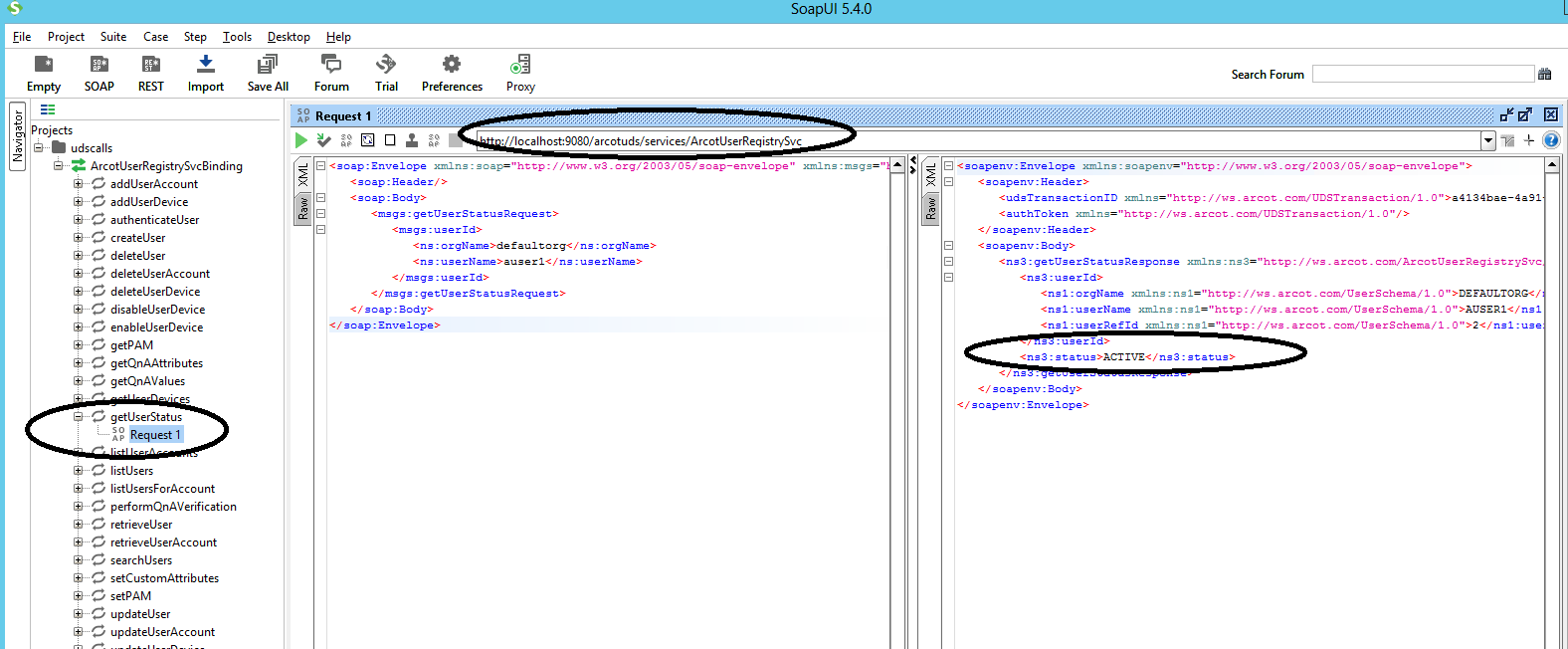Switch request editor to Raw tab
The width and height of the screenshot is (1568, 649).
[x=303, y=208]
